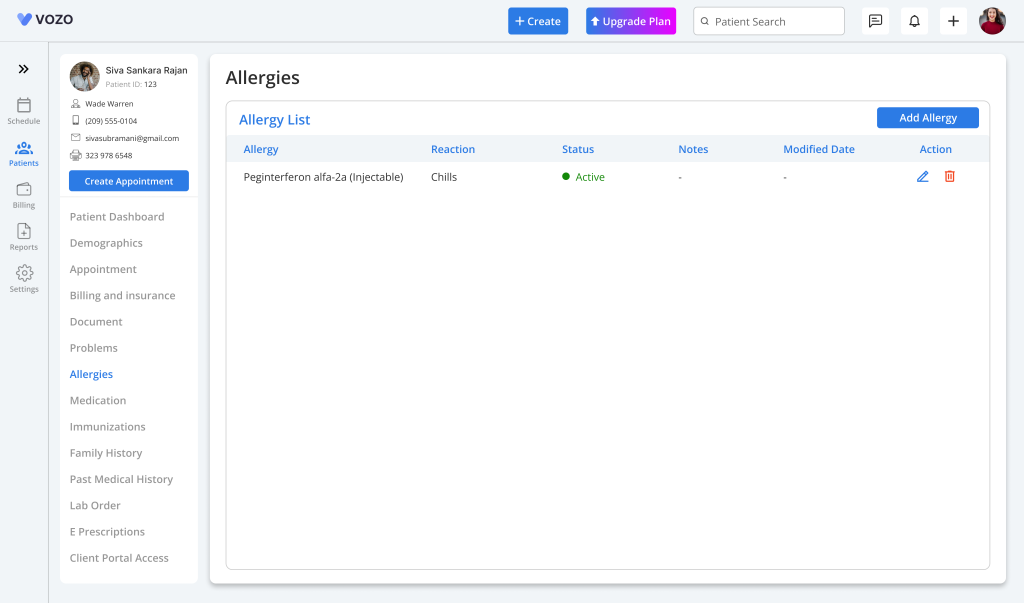The width and height of the screenshot is (1024, 603).
Task: Click the Allergy List heading
Action: click(274, 120)
